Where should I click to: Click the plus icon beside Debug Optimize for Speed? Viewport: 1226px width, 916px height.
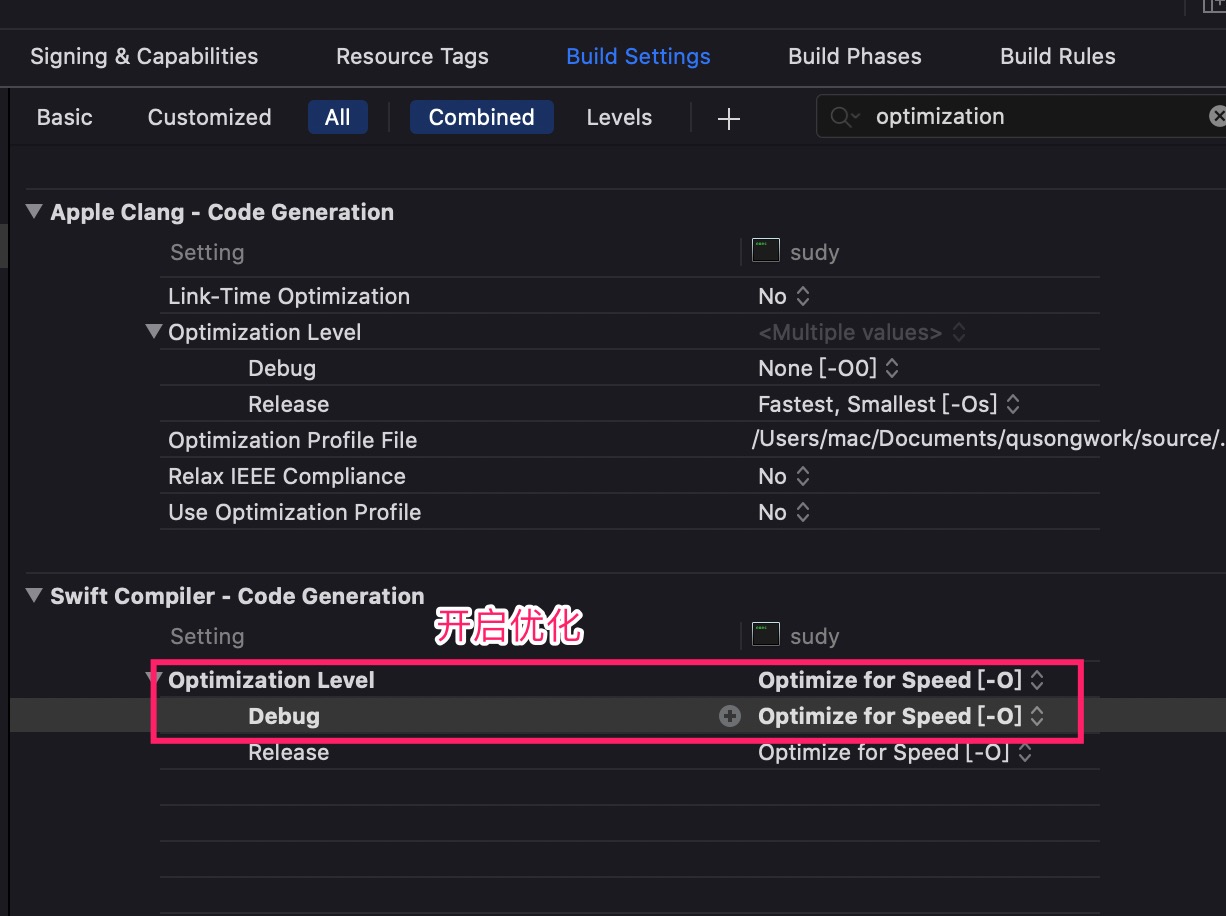(730, 716)
